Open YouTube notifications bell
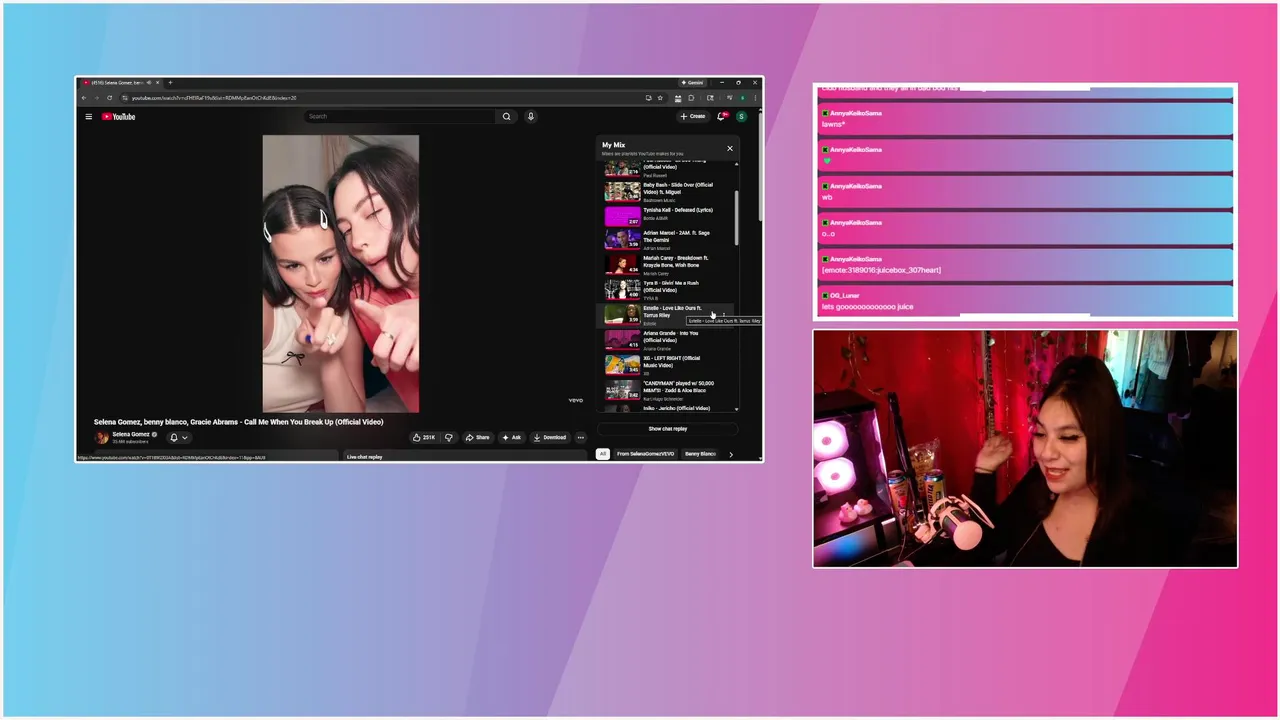The width and height of the screenshot is (1280, 720). [722, 117]
